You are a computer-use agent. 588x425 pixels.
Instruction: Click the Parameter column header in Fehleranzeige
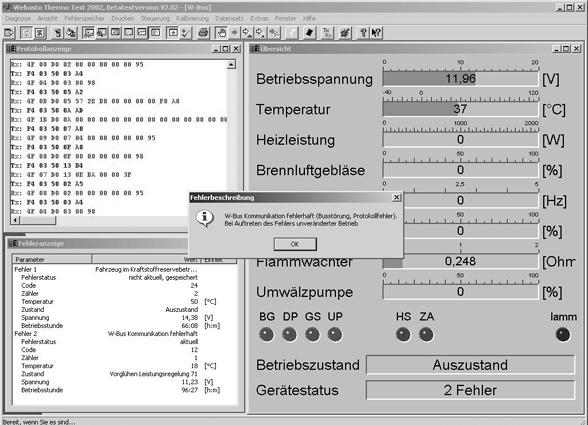[52, 260]
